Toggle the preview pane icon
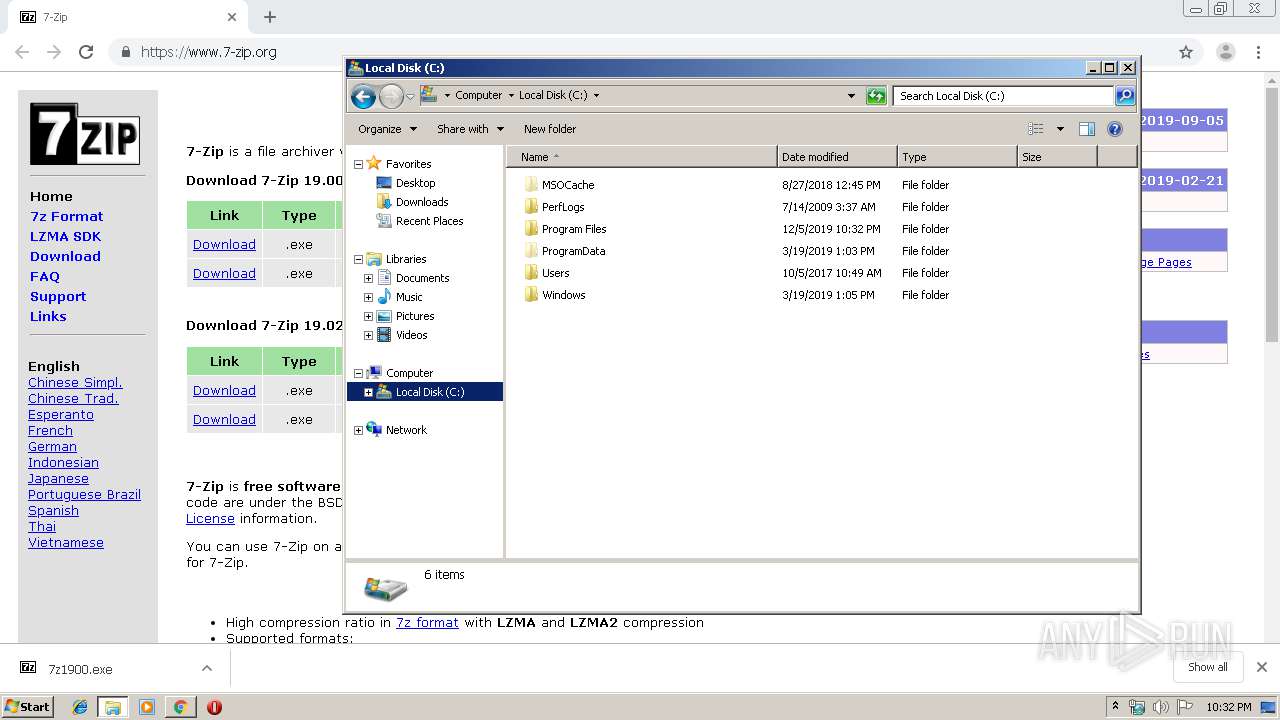The width and height of the screenshot is (1280, 720). [1087, 129]
